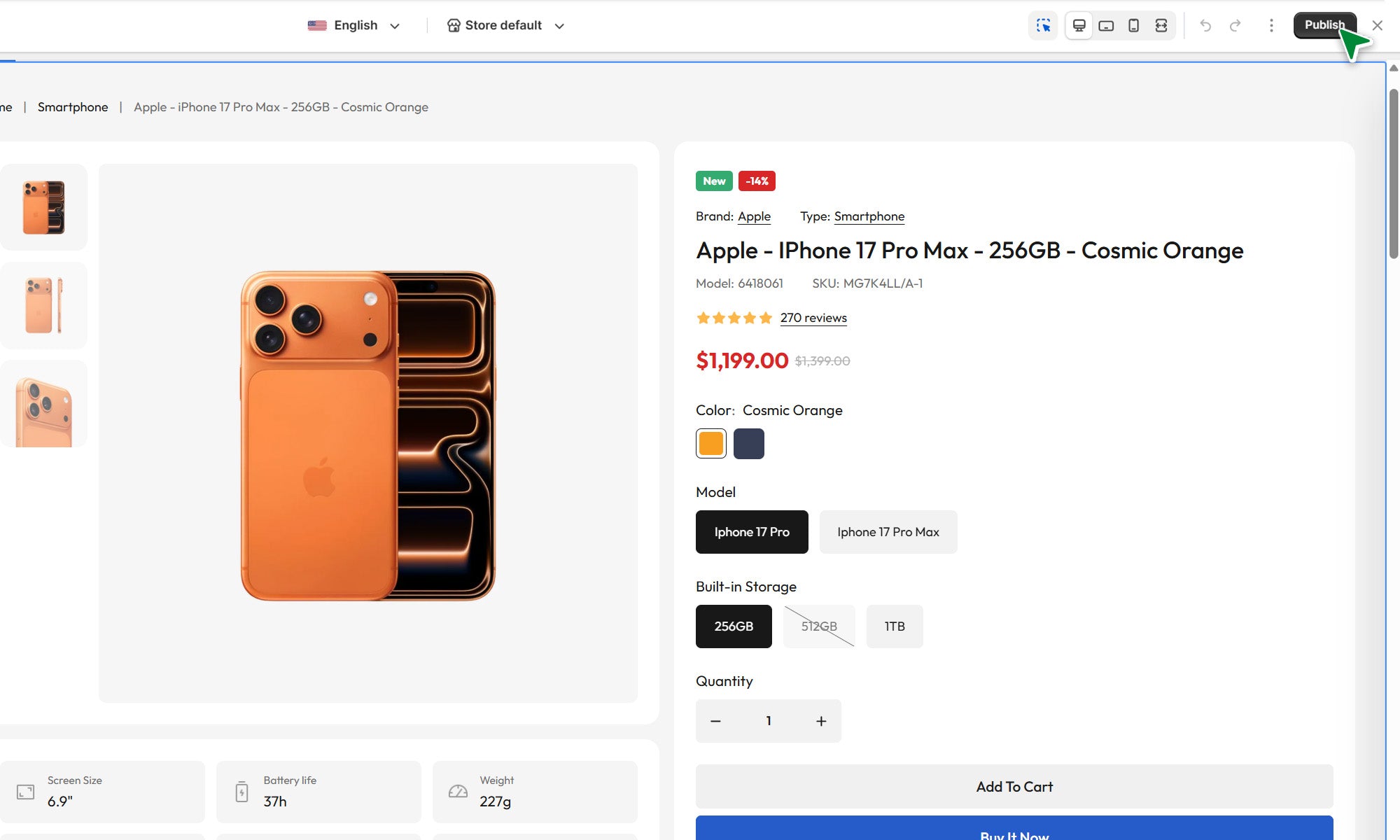
Task: Open the Smartphone breadcrumb link
Action: (x=73, y=107)
